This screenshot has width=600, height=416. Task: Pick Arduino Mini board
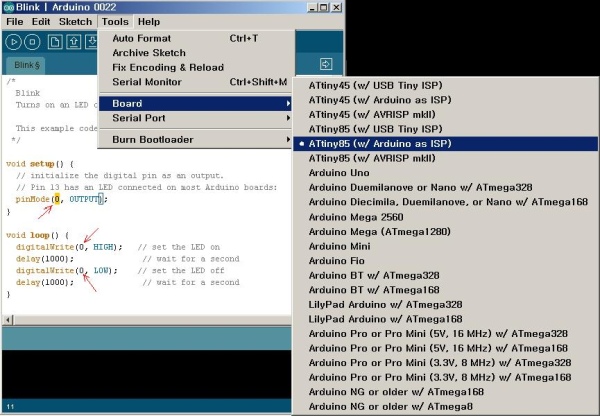(x=445, y=246)
